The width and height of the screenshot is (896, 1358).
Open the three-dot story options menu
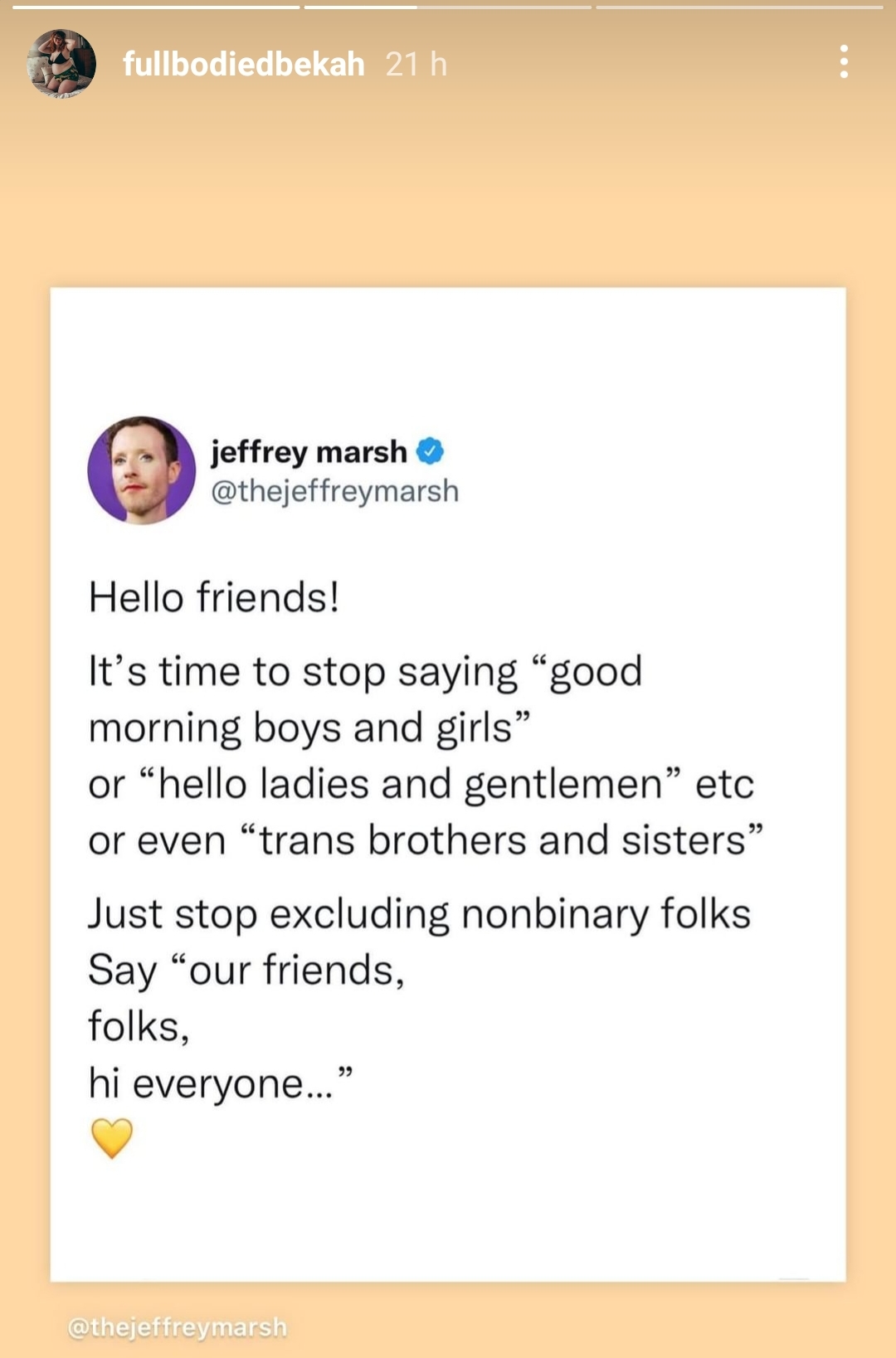(844, 62)
